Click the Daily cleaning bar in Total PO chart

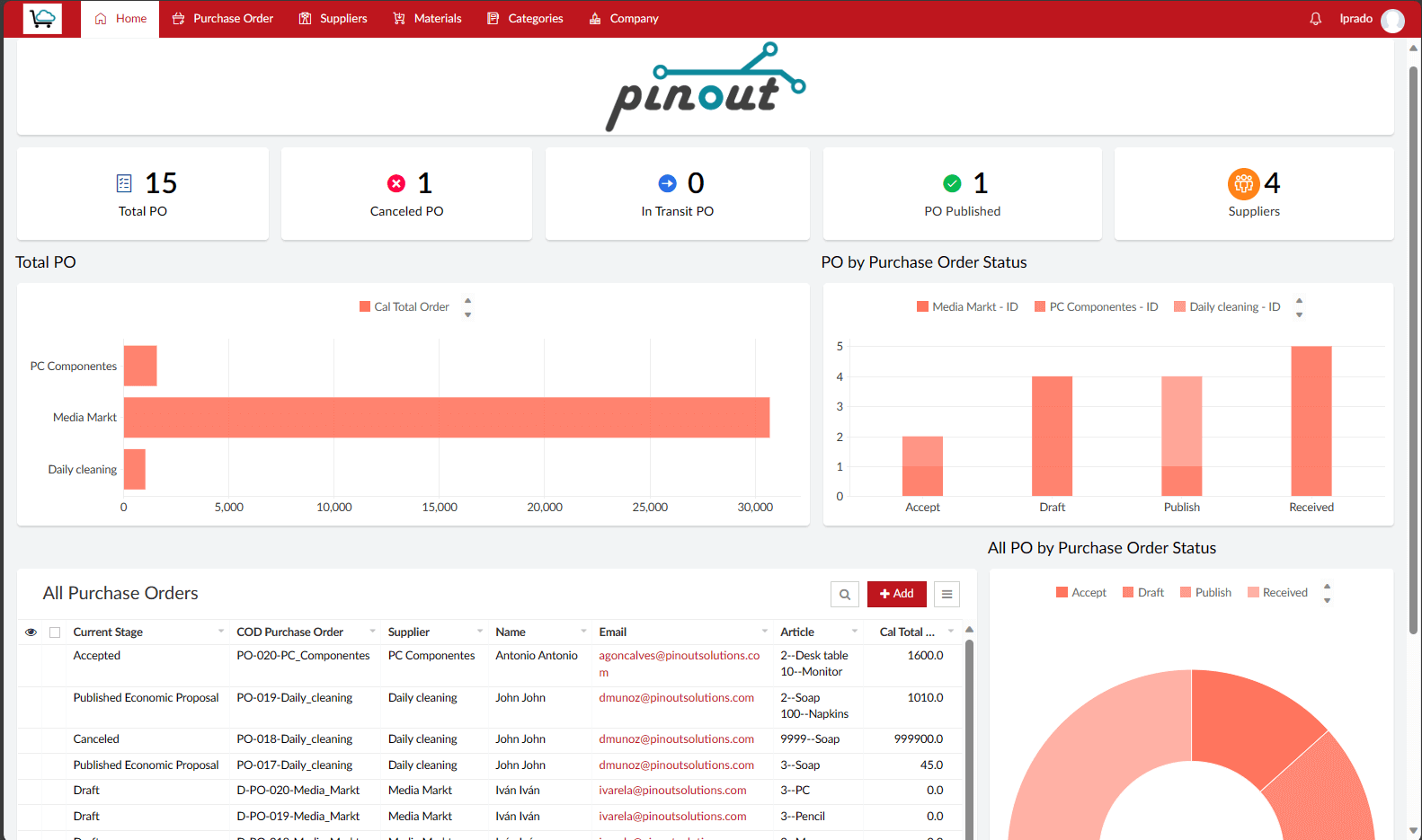135,469
